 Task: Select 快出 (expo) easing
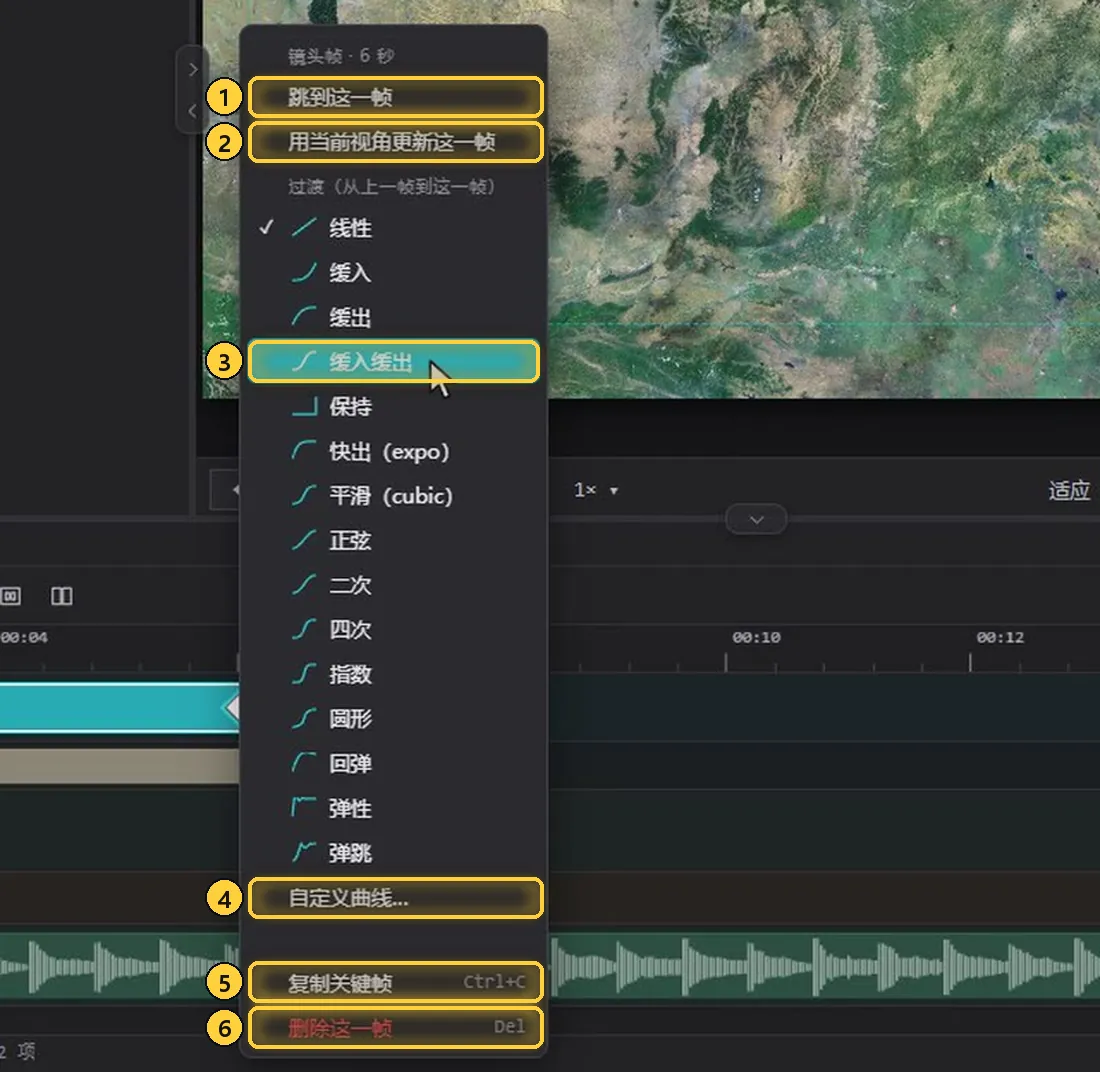tap(393, 451)
